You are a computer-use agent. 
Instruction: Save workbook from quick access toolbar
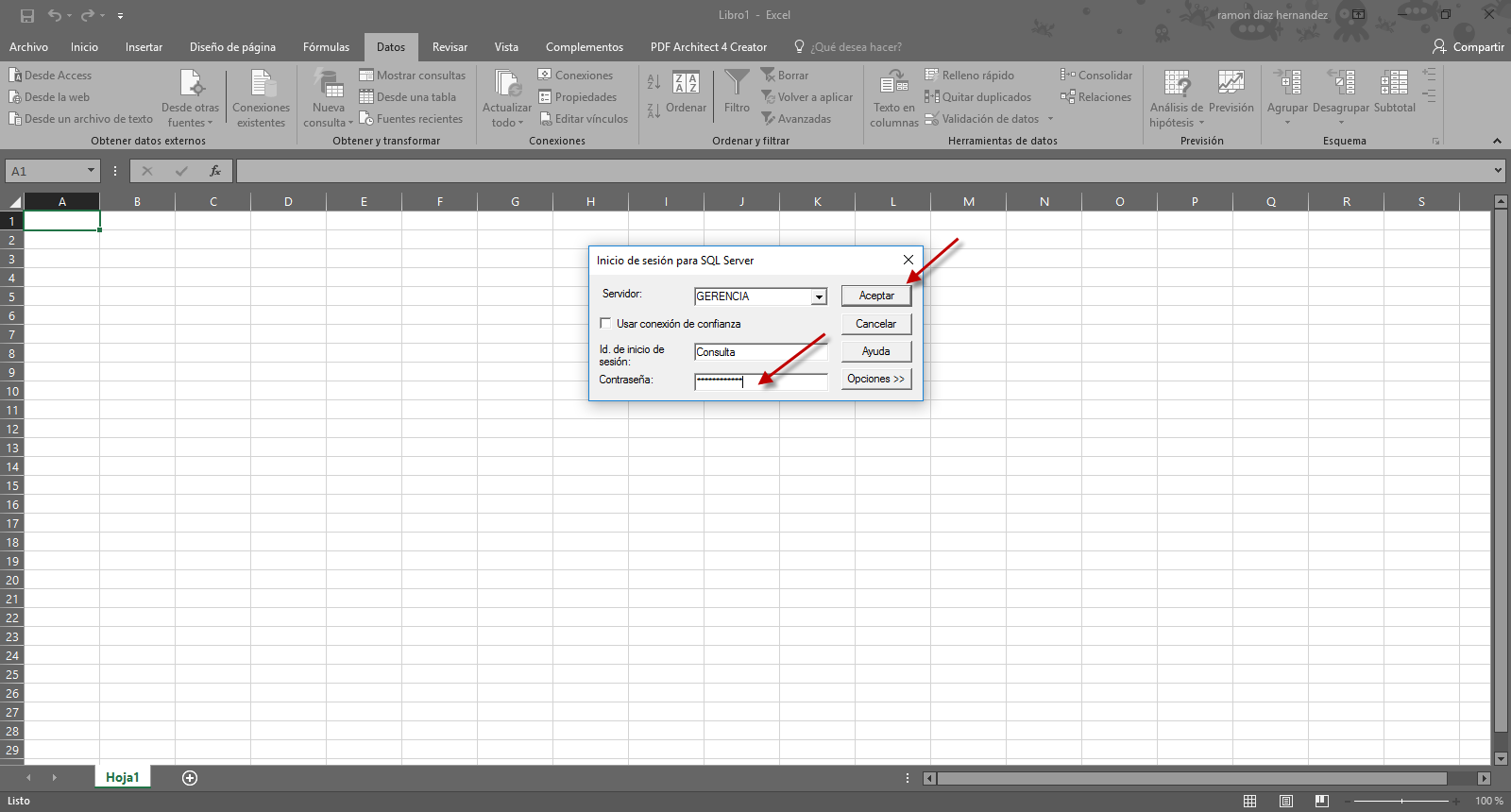coord(27,15)
